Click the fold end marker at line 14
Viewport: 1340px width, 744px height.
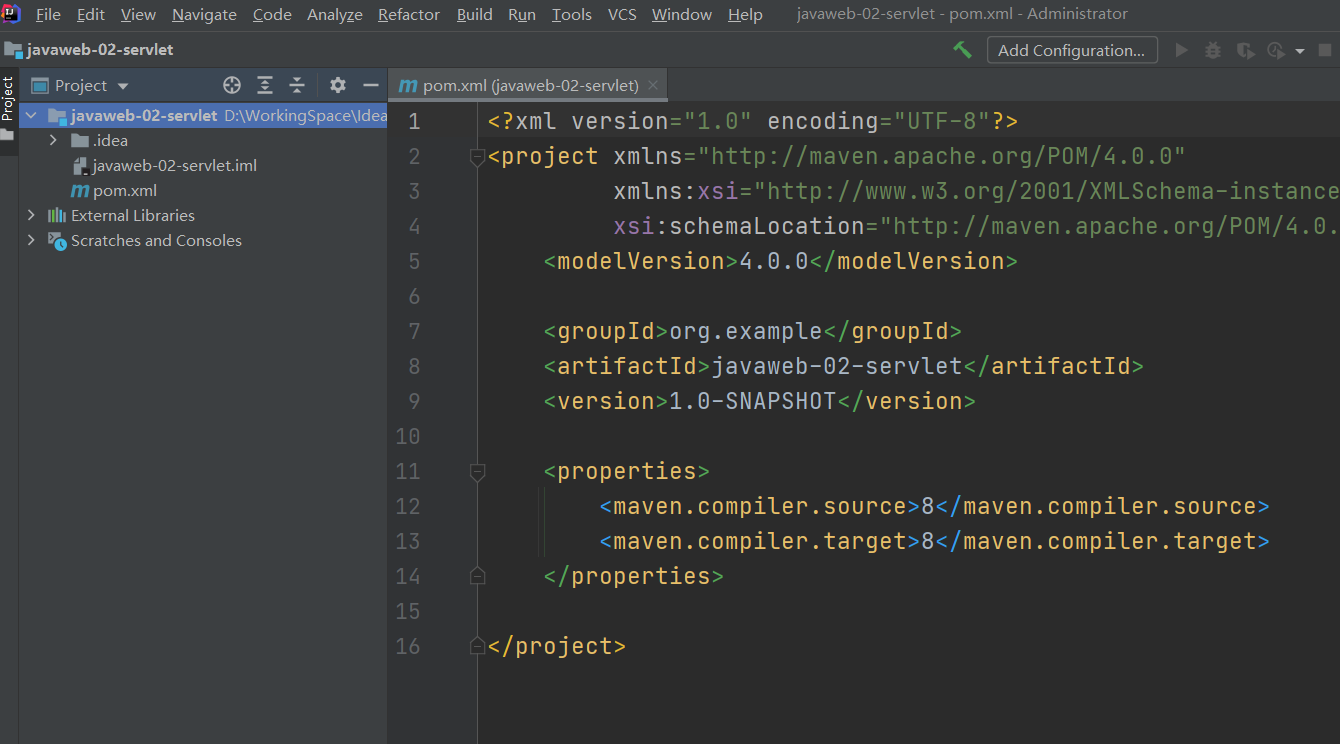point(477,576)
